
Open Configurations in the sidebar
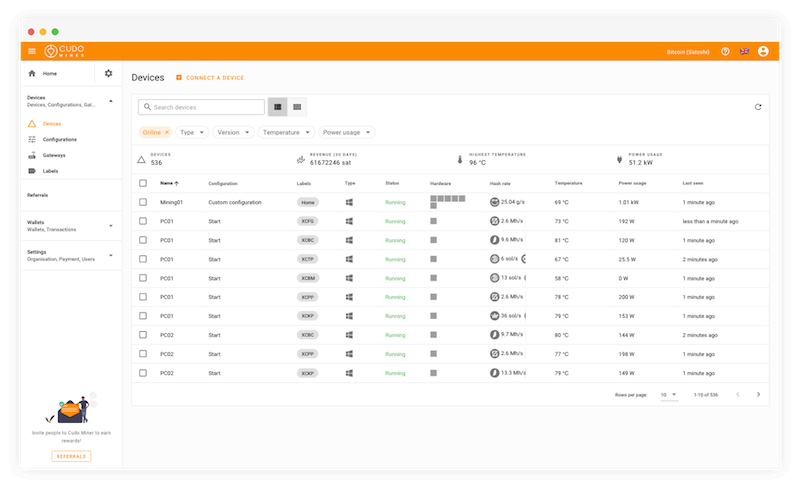59,139
